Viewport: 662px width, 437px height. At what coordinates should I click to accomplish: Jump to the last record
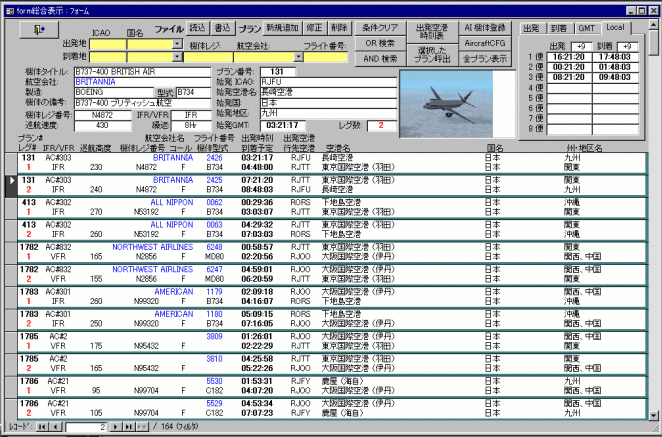(x=128, y=426)
